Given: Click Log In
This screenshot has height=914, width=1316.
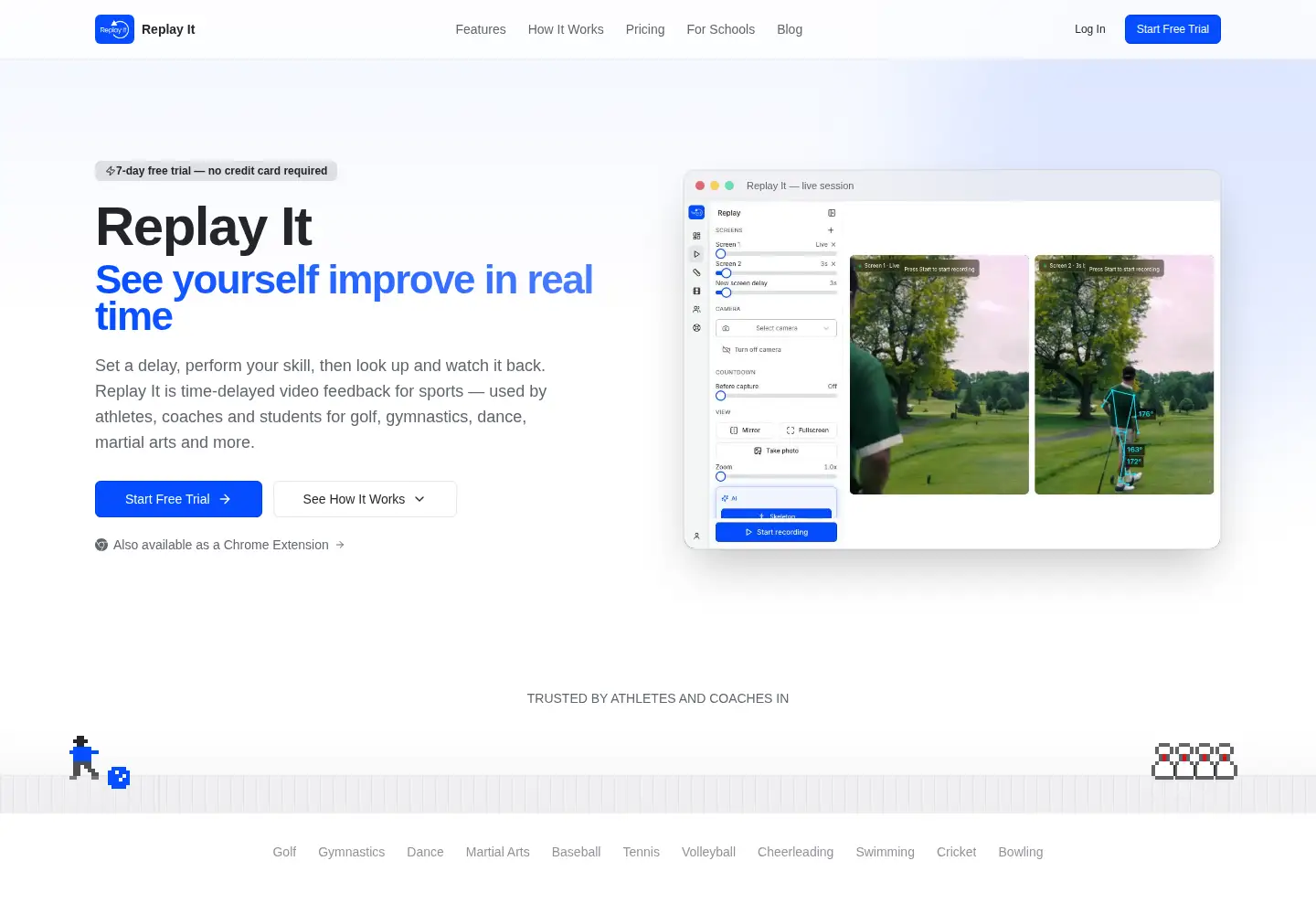Looking at the screenshot, I should tap(1090, 29).
